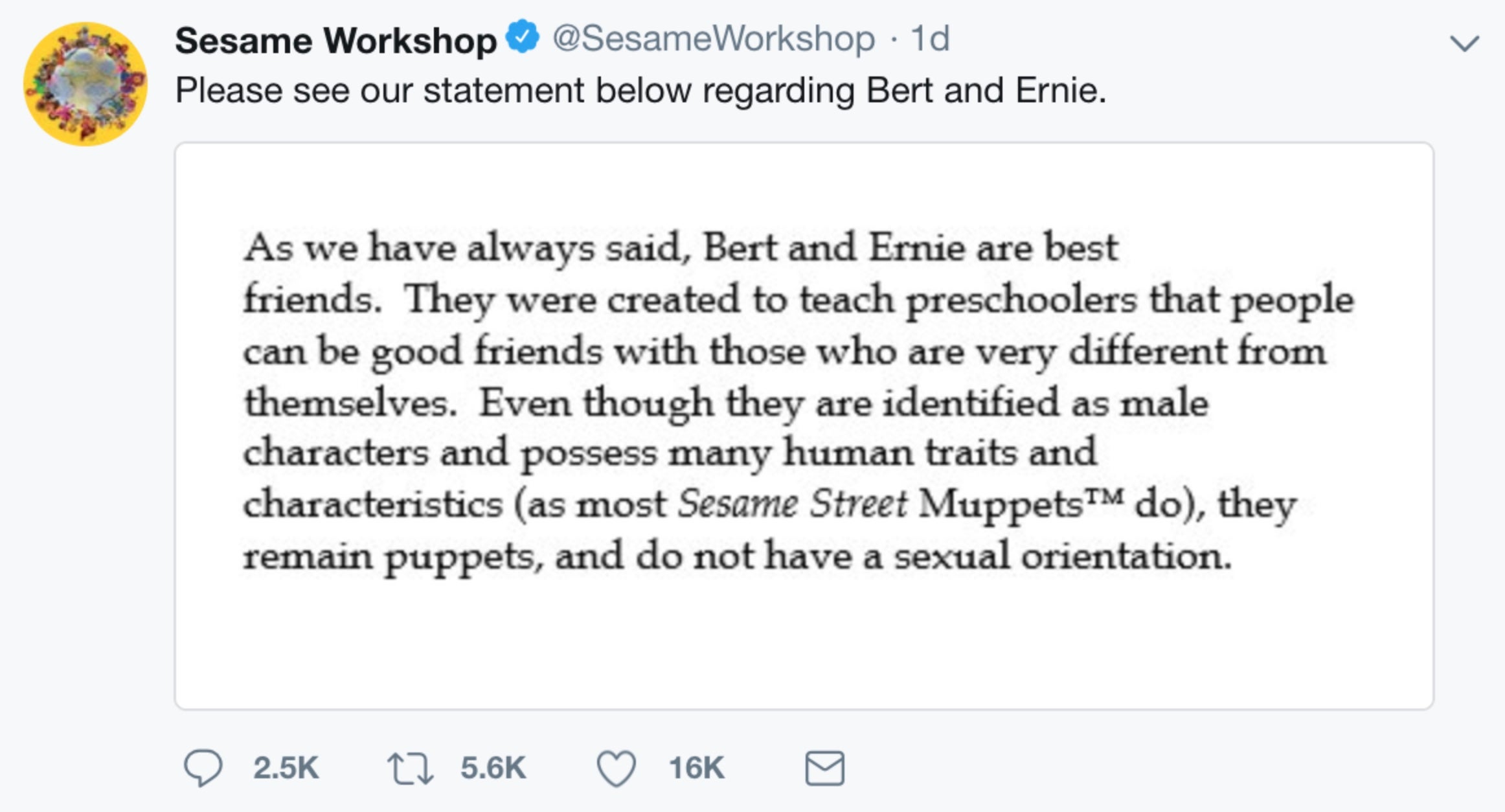The image size is (1505, 812).
Task: View the 2.5K replies count
Action: coord(286,769)
